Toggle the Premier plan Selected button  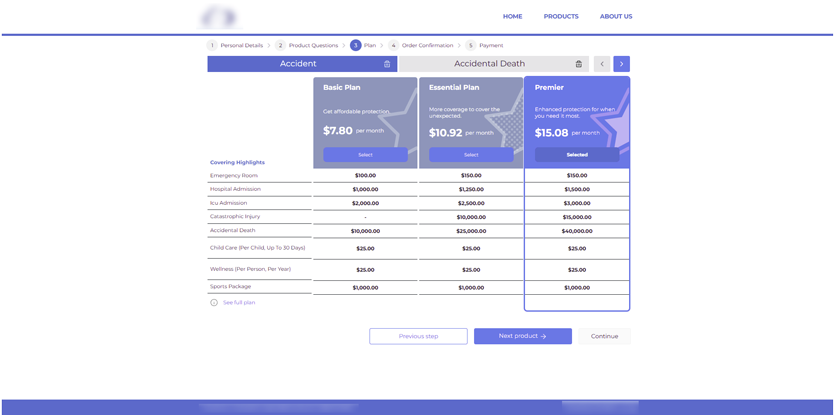577,155
